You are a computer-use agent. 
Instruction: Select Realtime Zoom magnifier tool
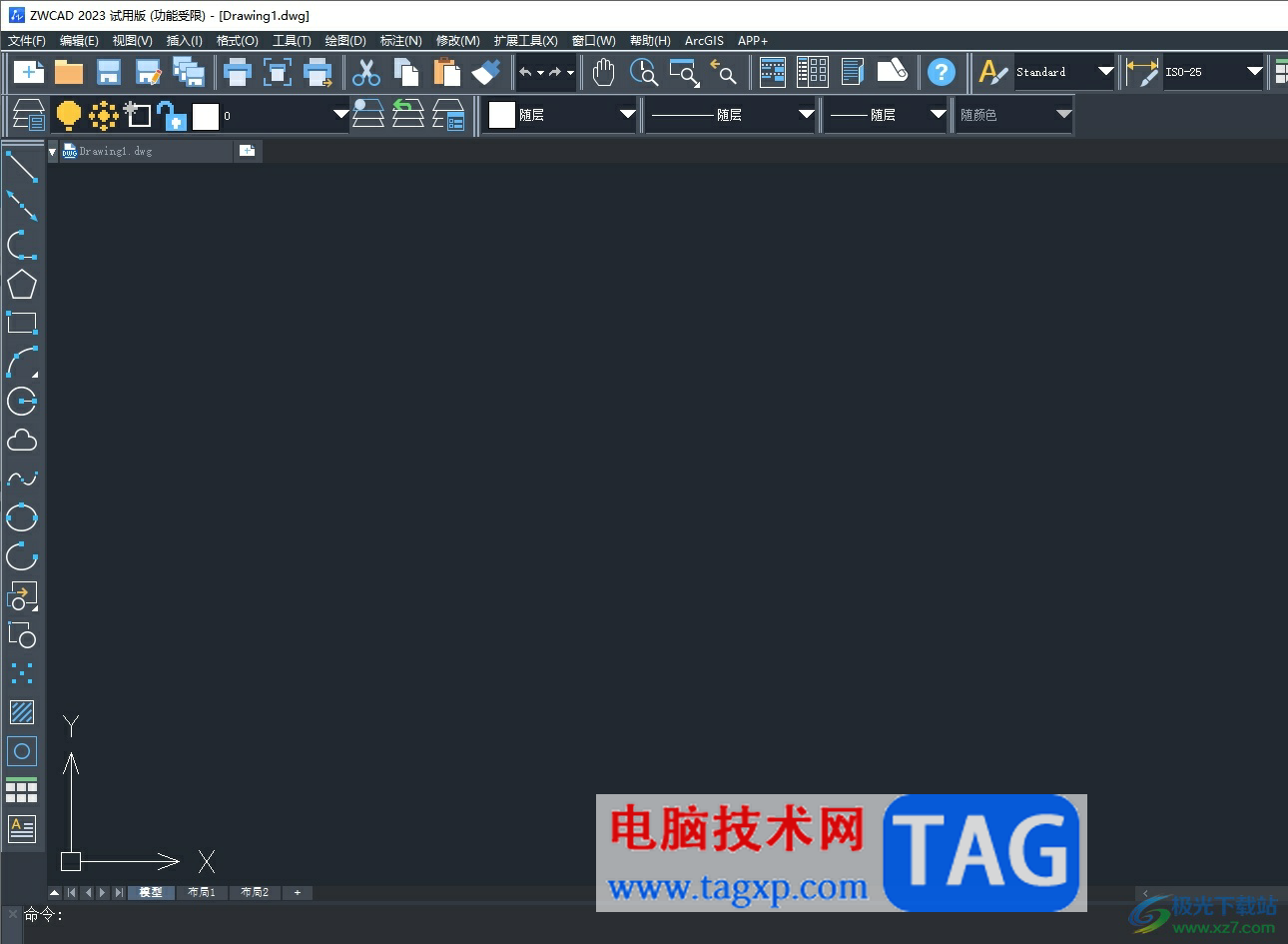pyautogui.click(x=644, y=72)
